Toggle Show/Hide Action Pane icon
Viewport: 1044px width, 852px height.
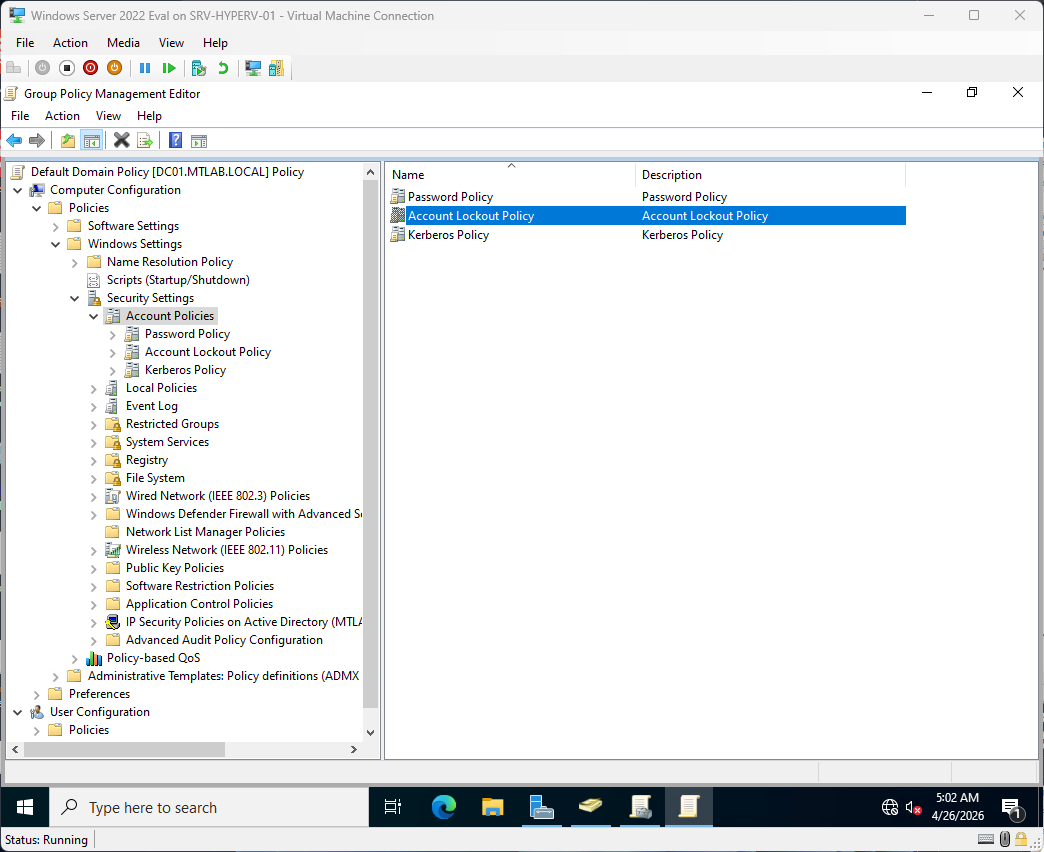click(199, 140)
